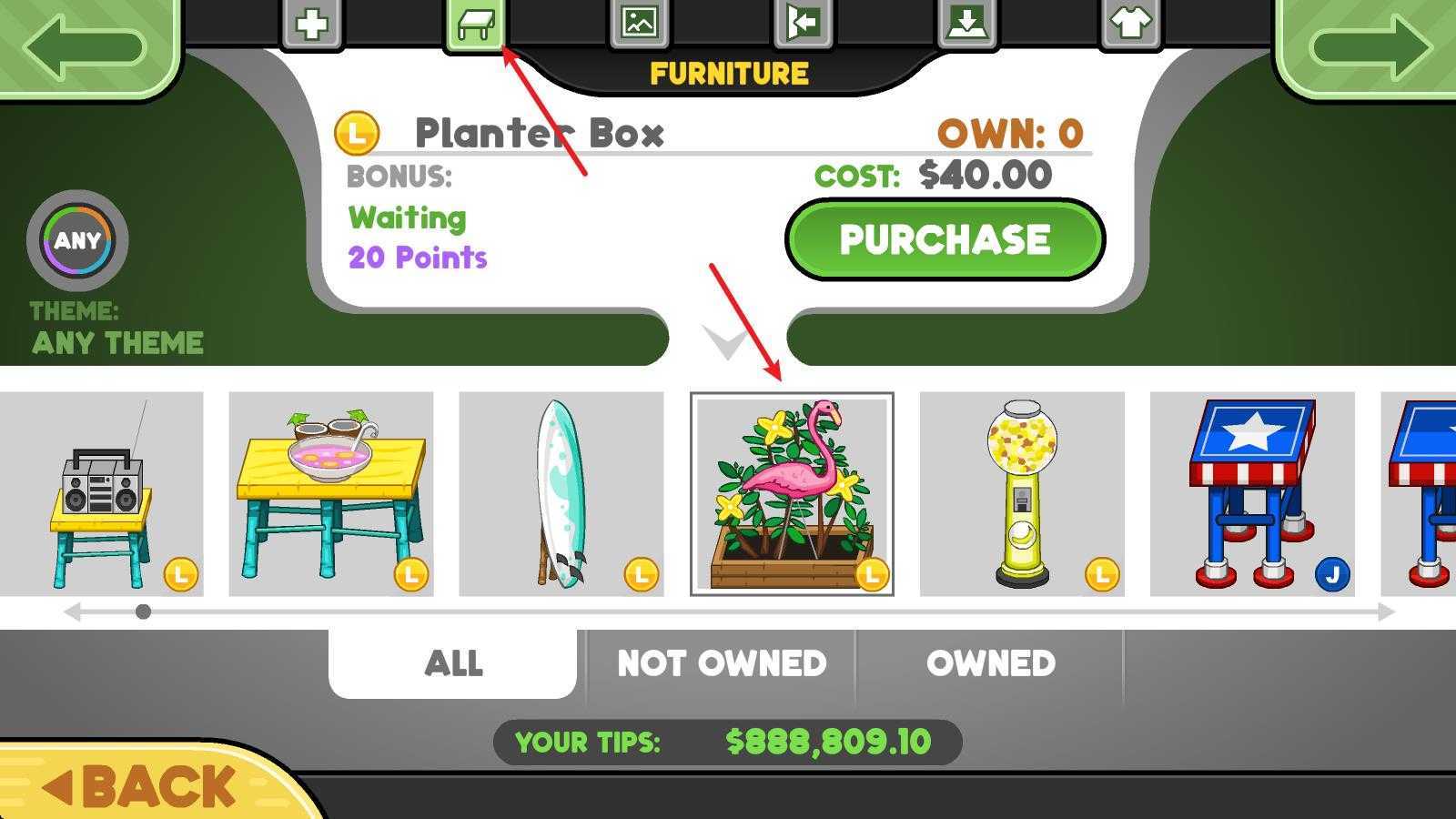1456x819 pixels.
Task: Select the star-spangled table item
Action: pos(1252,494)
